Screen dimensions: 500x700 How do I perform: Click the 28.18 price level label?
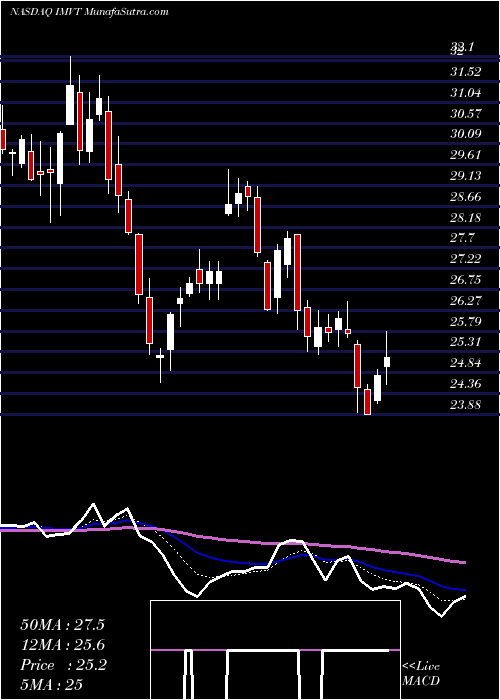[466, 218]
